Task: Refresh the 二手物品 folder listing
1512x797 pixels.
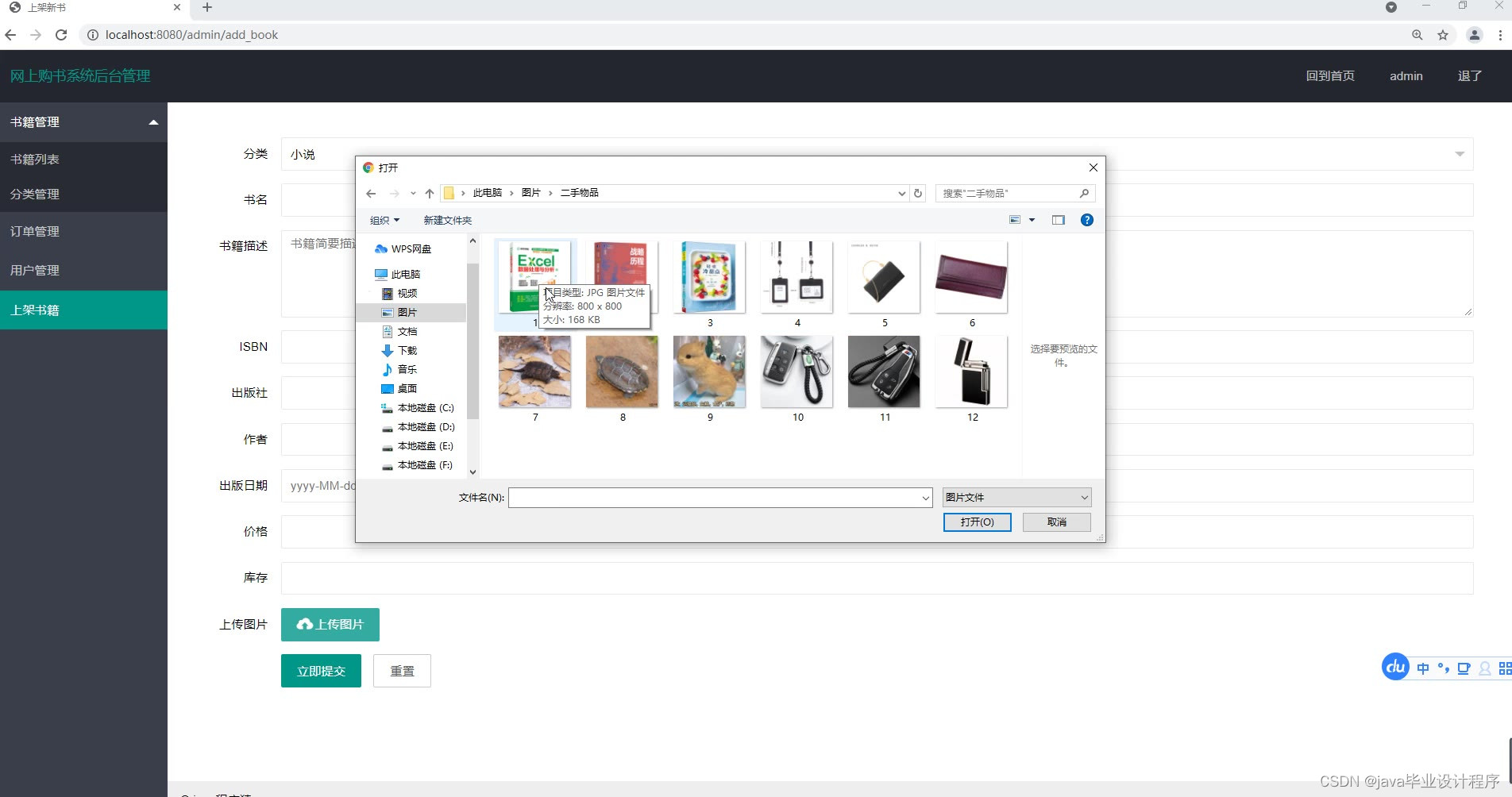Action: [918, 193]
